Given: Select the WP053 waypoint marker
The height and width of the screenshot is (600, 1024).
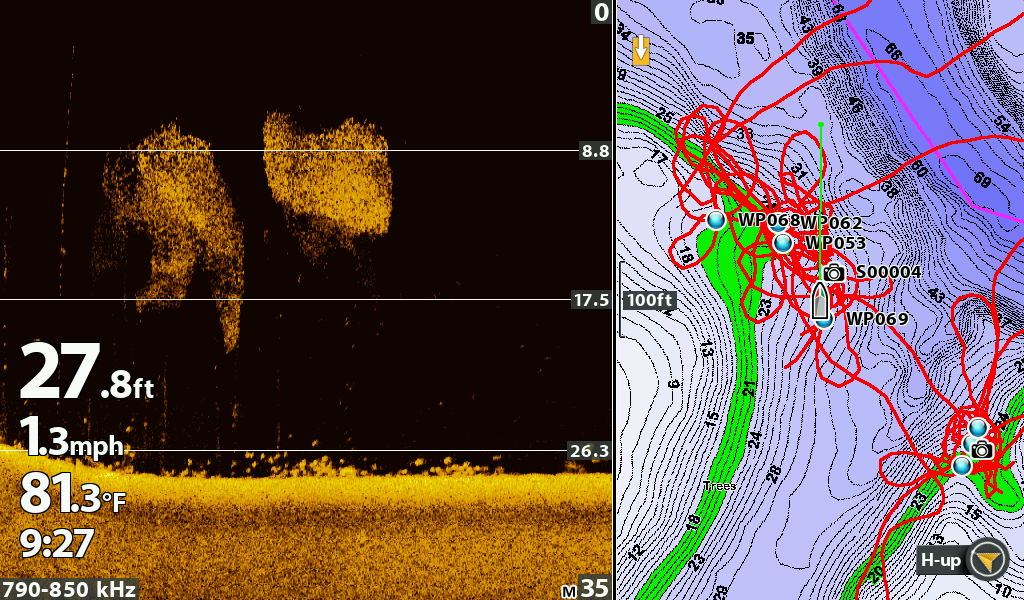Looking at the screenshot, I should pos(782,243).
